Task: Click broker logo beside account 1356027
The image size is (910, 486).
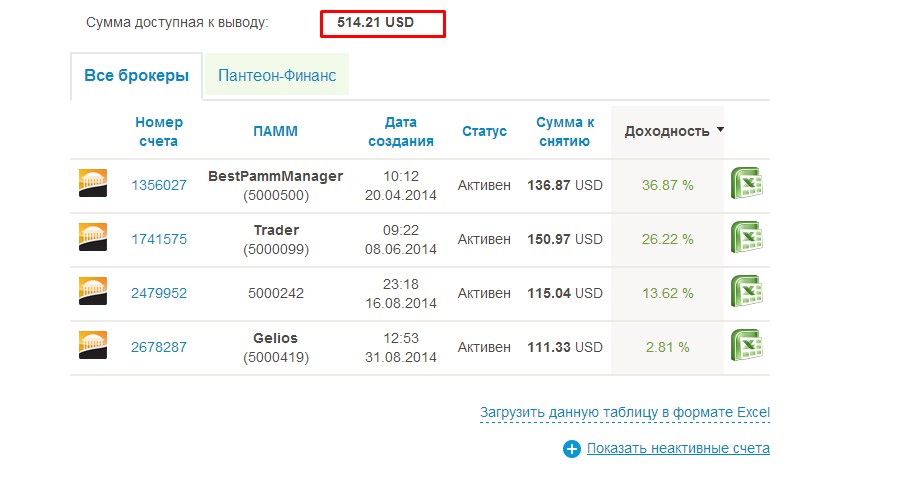Action: click(93, 184)
